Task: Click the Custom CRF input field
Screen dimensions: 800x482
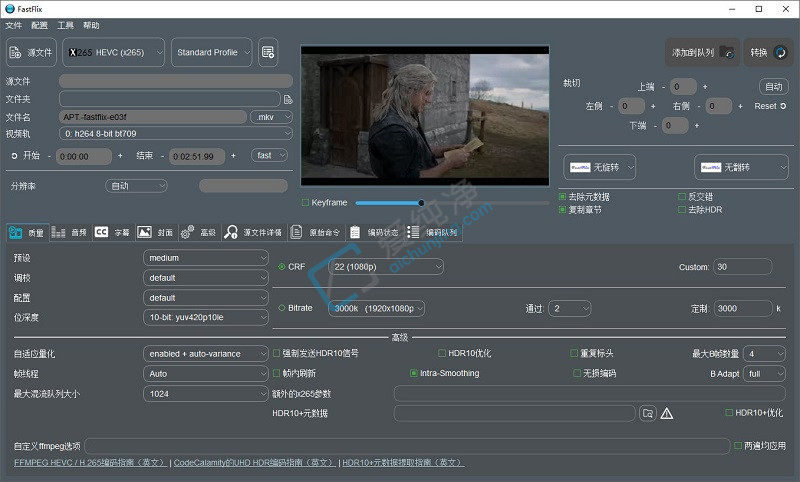Action: [742, 267]
